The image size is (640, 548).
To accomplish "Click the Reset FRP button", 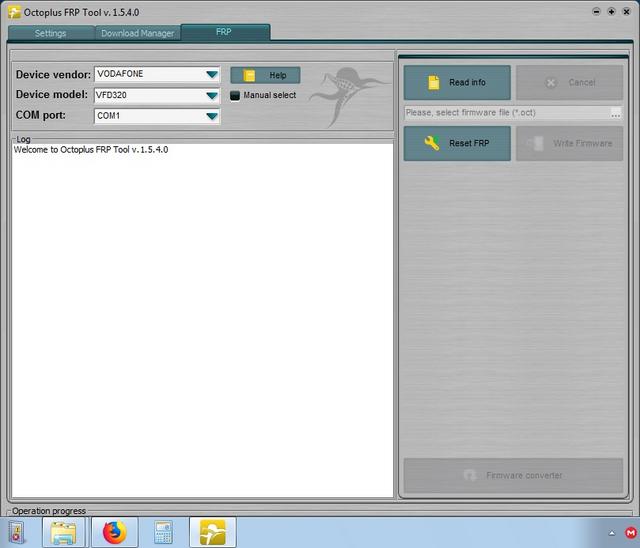I will [457, 143].
